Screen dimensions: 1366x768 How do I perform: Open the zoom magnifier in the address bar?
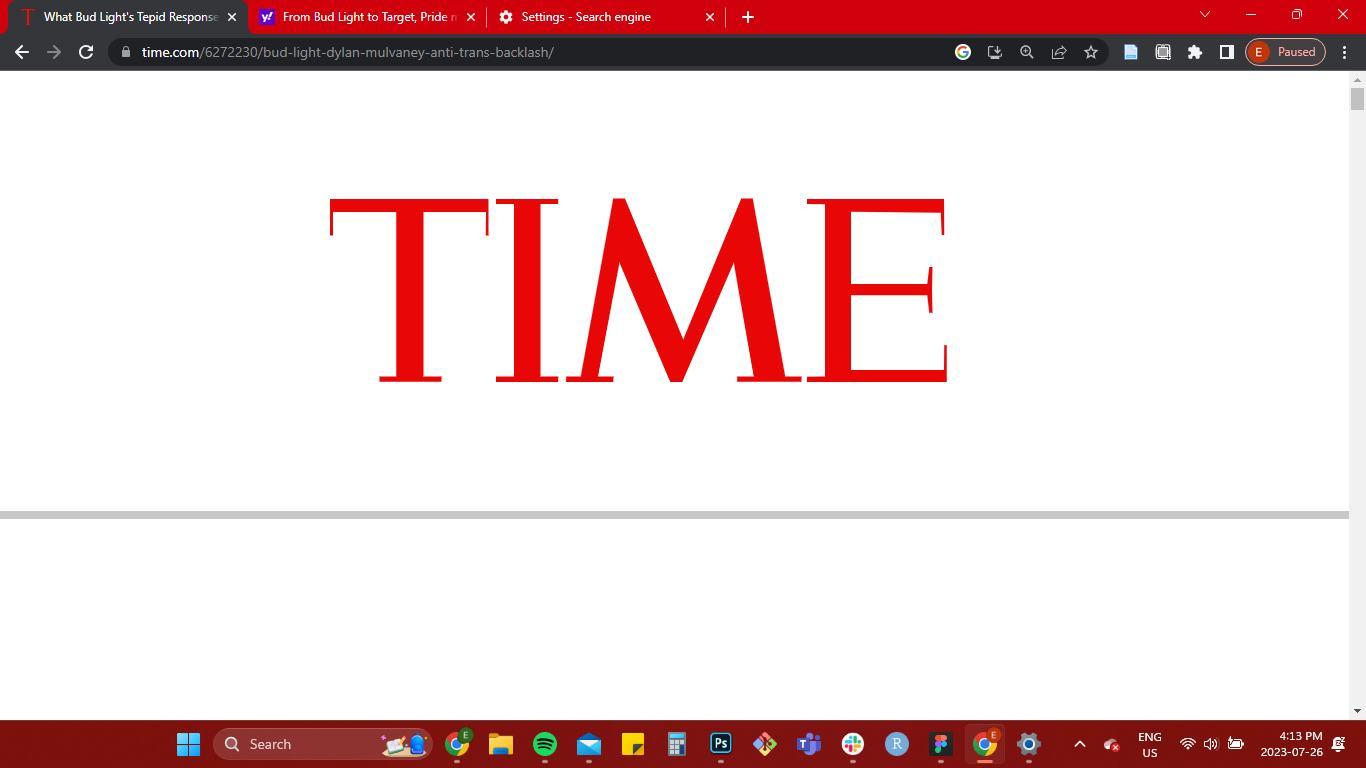[x=1027, y=52]
